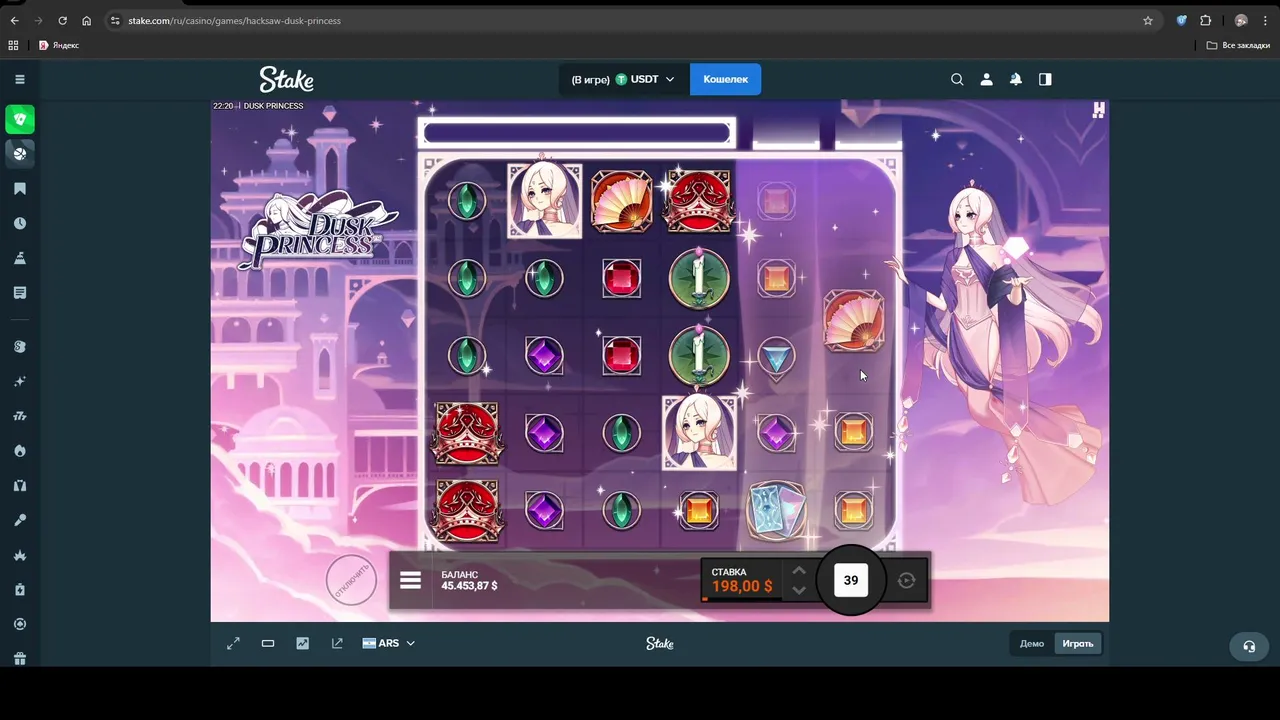Screen dimensions: 1280x720
Task: Open the Stake sidebar hamburger menu
Action: (19, 79)
